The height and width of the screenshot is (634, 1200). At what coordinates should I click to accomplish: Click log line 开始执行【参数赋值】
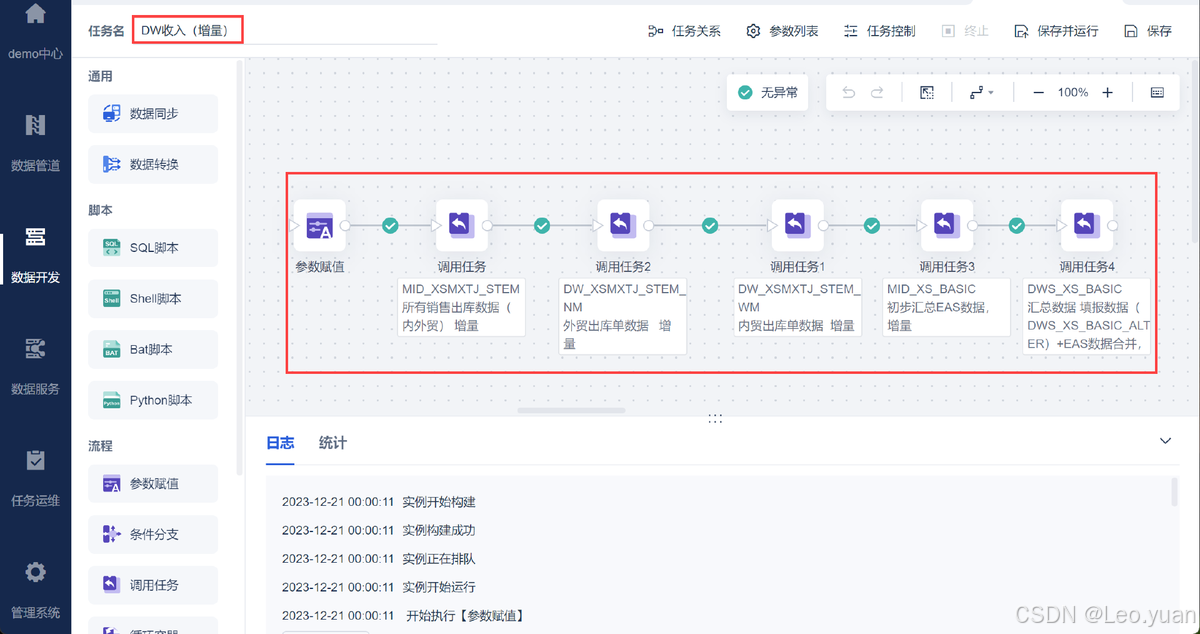point(403,615)
